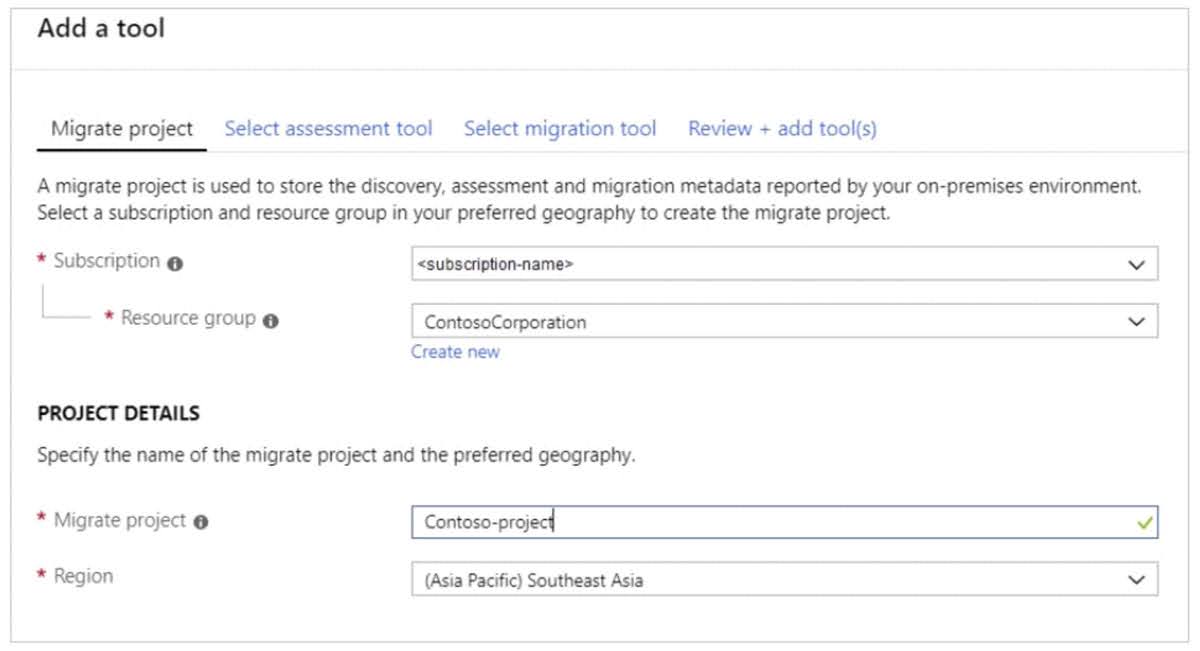
Task: Switch to Select assessment tool tab
Action: (x=328, y=129)
